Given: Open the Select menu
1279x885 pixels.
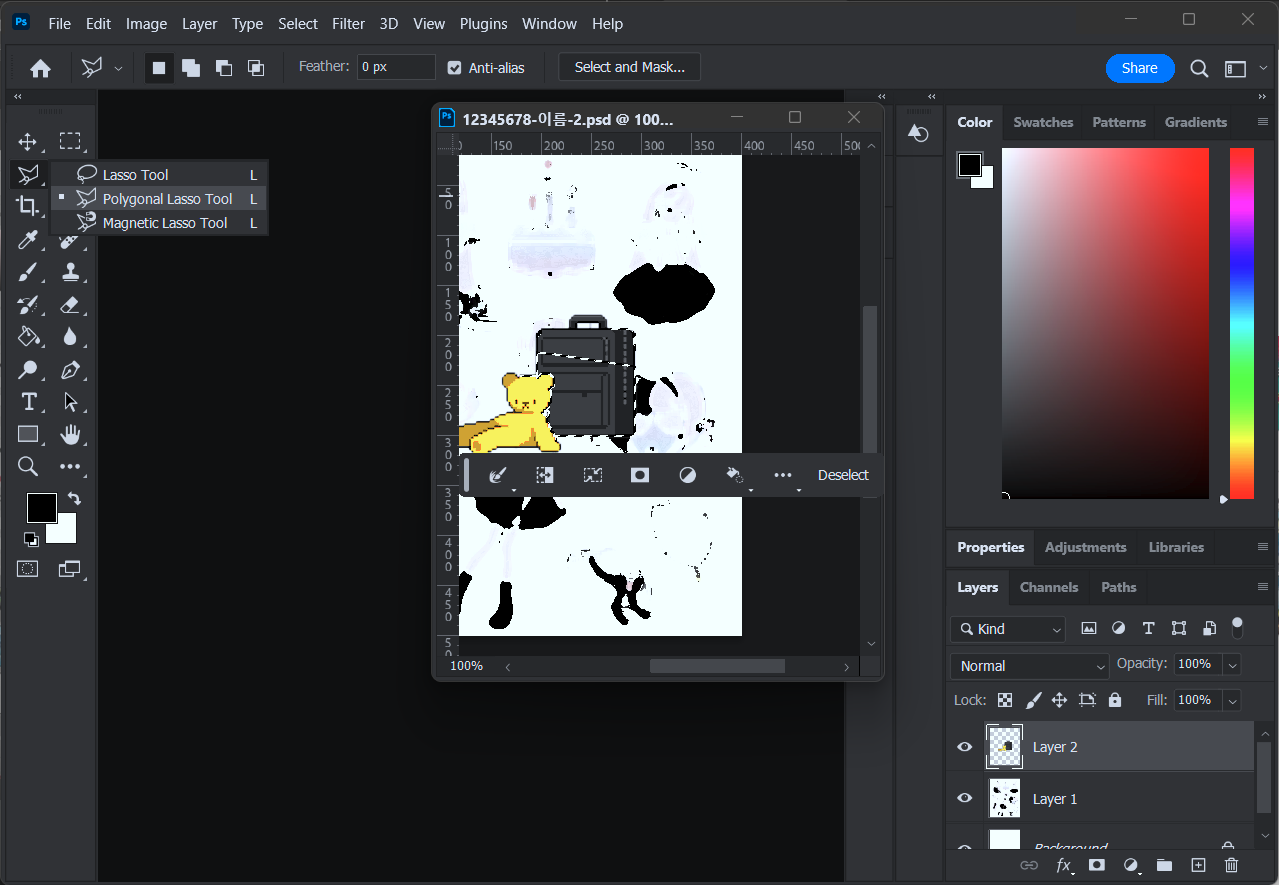Looking at the screenshot, I should click(x=297, y=23).
